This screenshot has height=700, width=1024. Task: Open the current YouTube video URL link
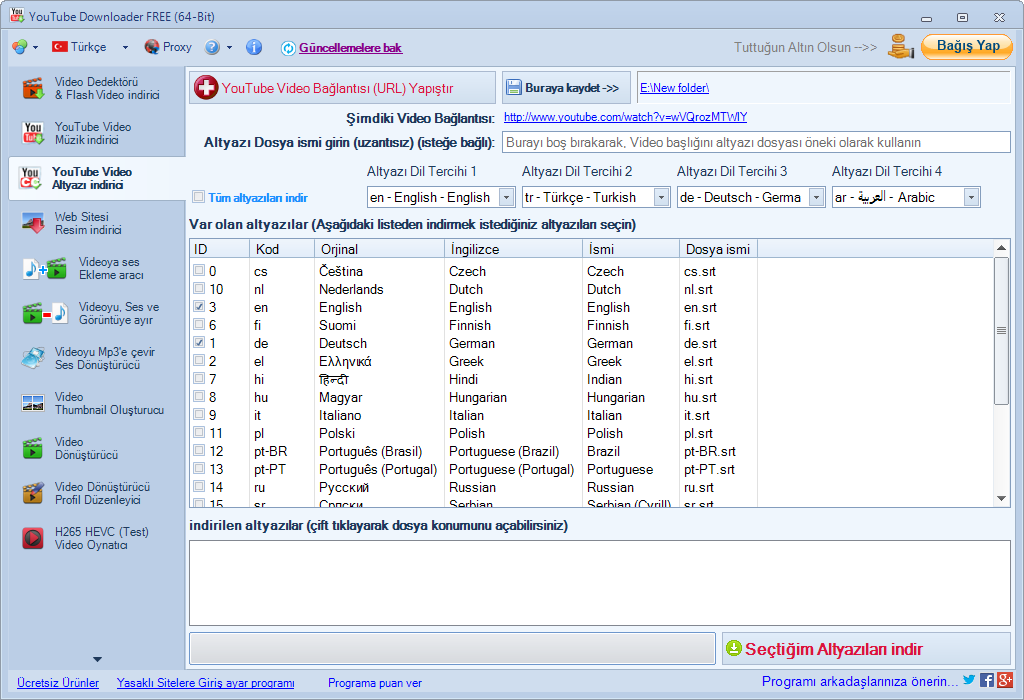tap(625, 117)
